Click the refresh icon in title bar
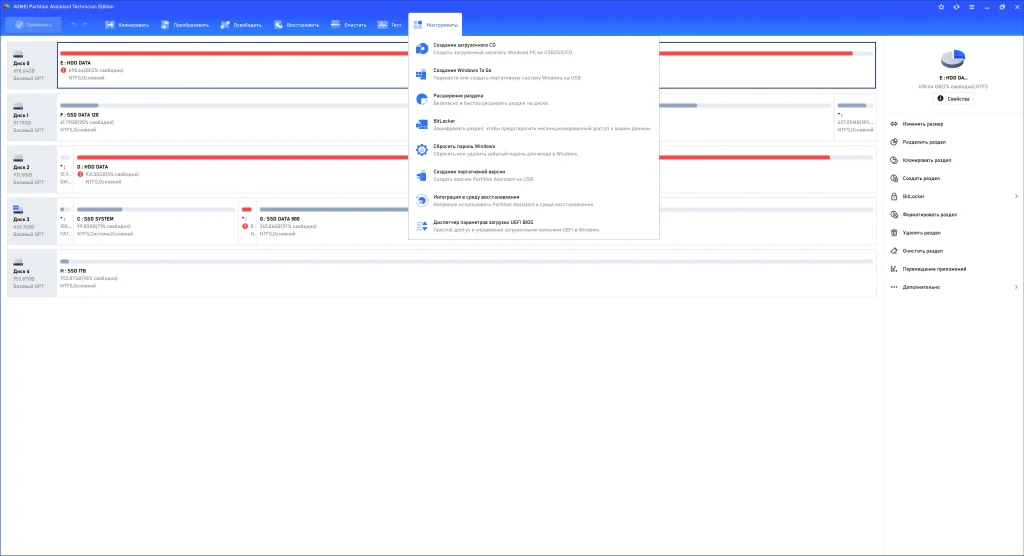This screenshot has height=556, width=1024. (956, 7)
